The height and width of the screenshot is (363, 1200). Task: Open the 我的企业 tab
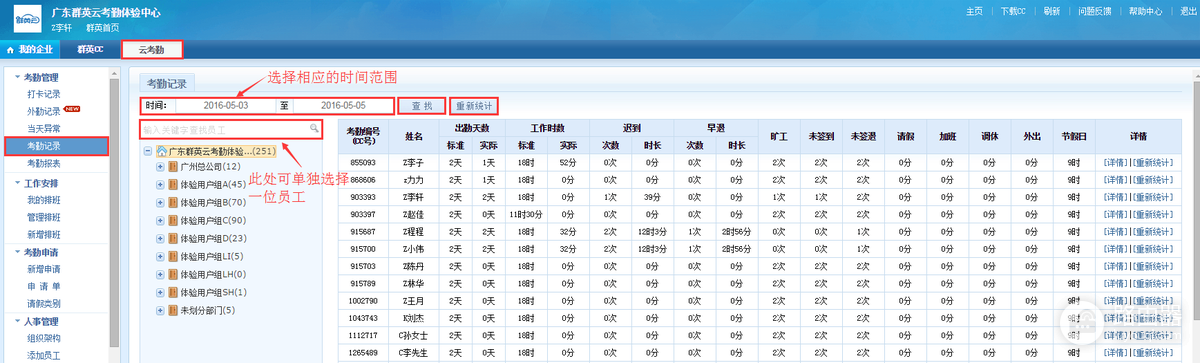(x=30, y=49)
